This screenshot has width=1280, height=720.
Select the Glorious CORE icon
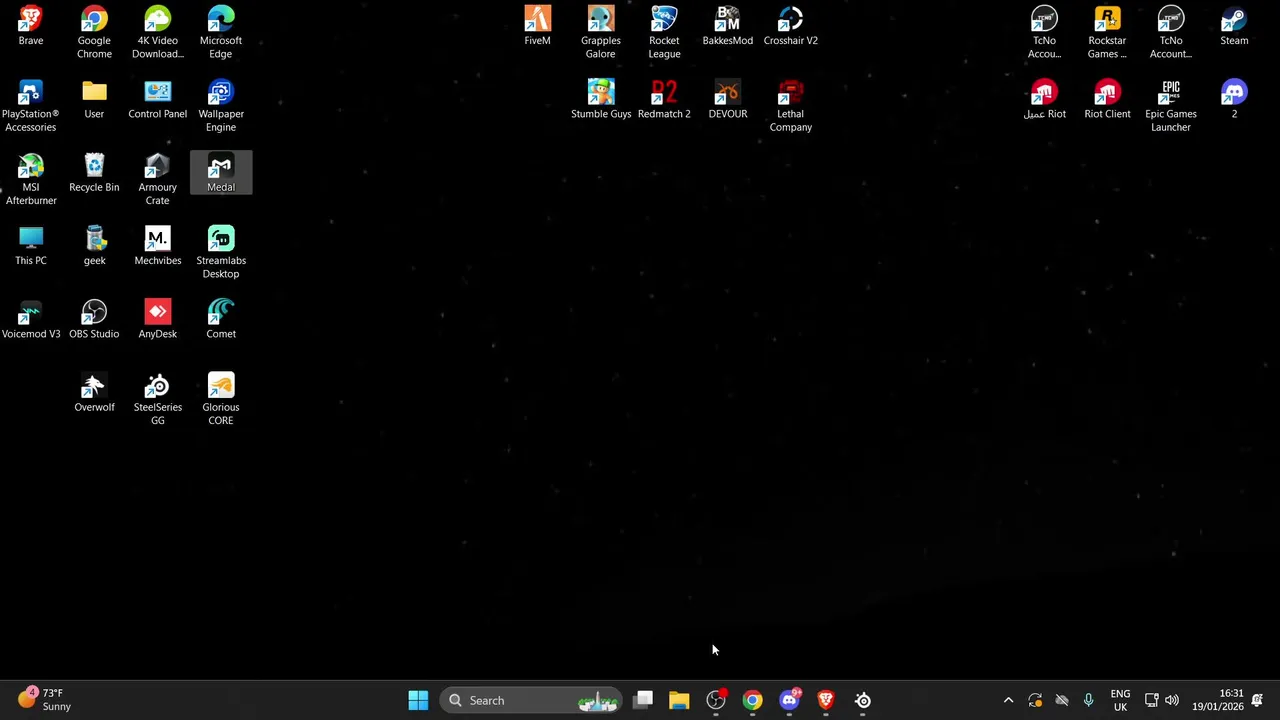coord(221,400)
